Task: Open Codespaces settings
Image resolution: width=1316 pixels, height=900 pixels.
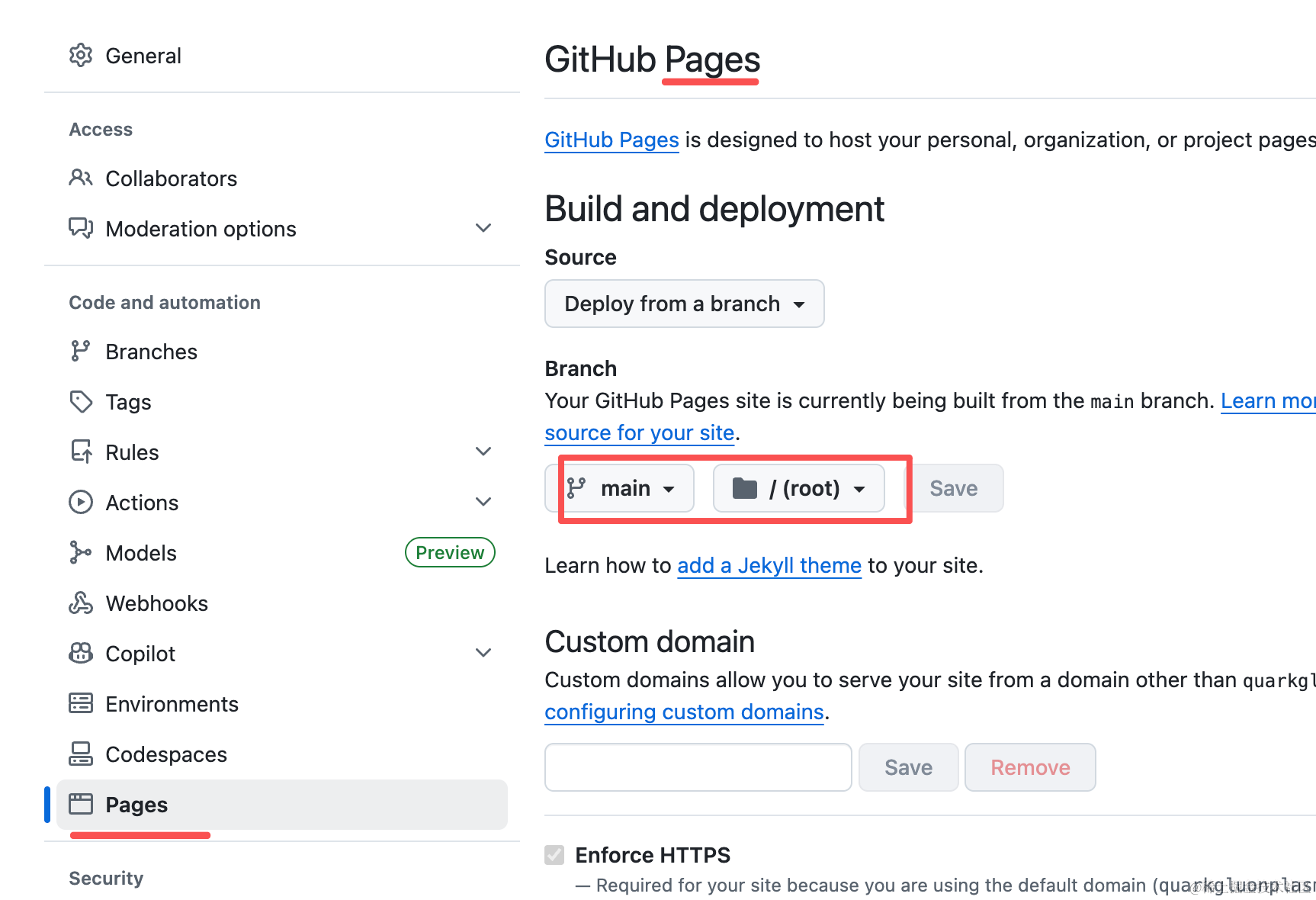Action: tap(282, 754)
